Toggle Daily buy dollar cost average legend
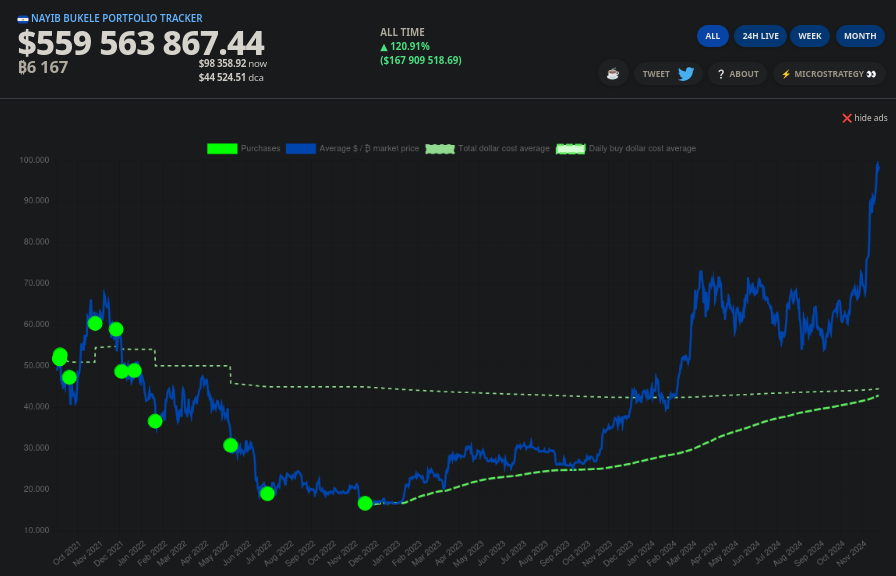This screenshot has height=576, width=896. point(642,149)
